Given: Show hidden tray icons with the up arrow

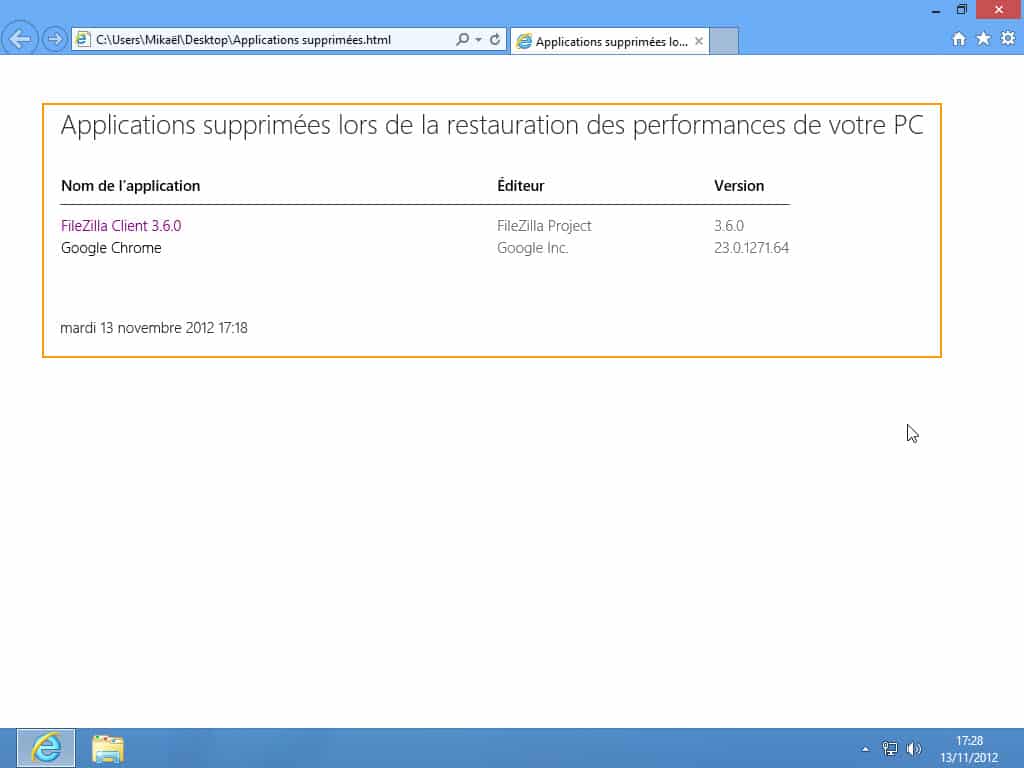Looking at the screenshot, I should pos(865,749).
